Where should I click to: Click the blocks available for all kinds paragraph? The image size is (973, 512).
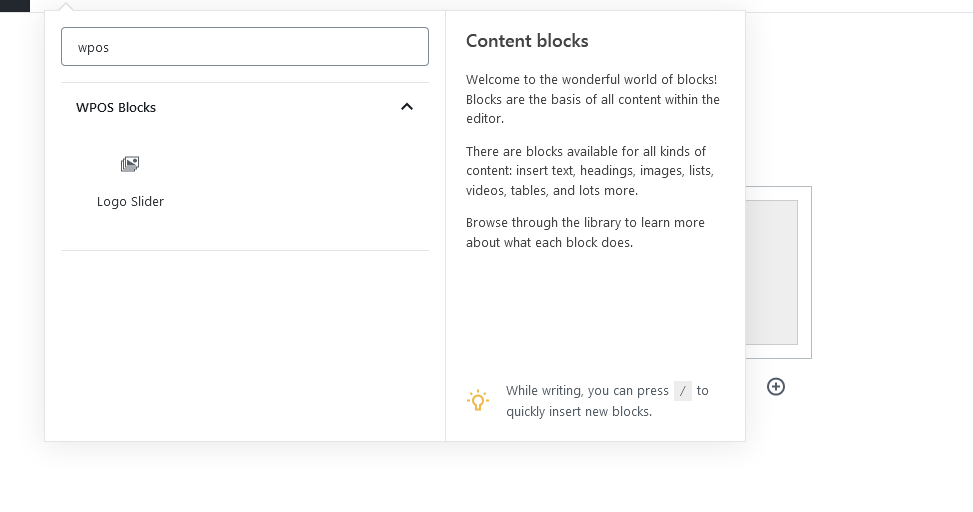(x=590, y=171)
